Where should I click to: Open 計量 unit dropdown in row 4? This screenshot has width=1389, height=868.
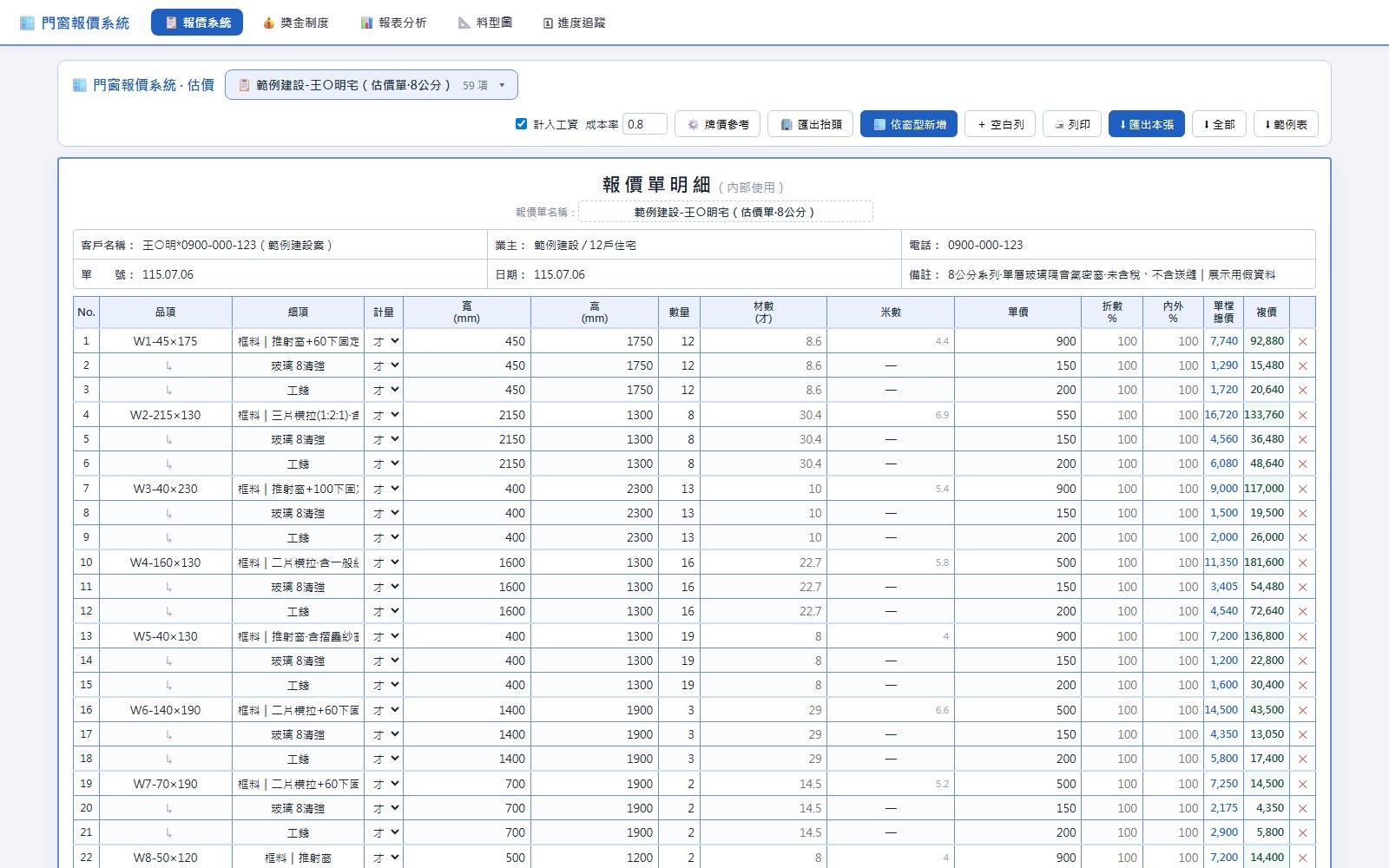click(x=385, y=415)
